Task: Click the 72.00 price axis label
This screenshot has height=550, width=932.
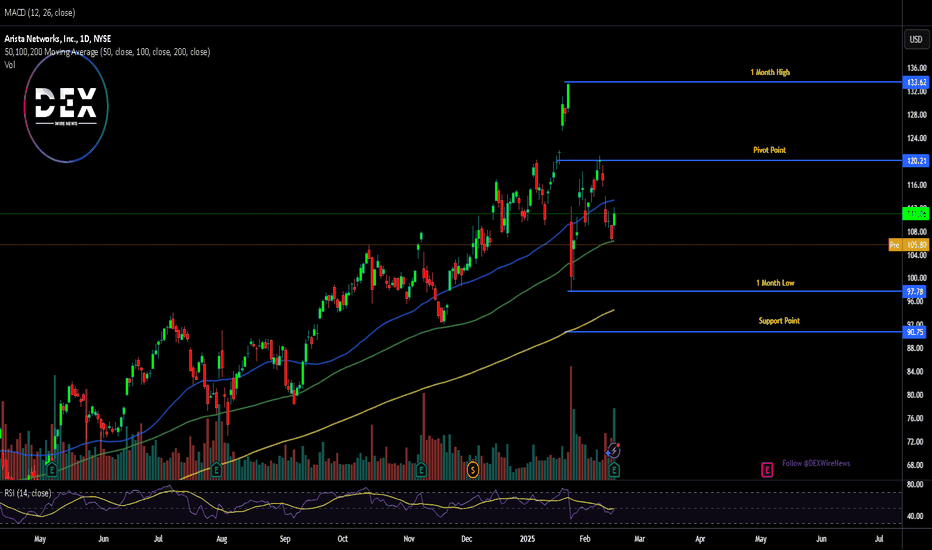Action: (x=917, y=441)
